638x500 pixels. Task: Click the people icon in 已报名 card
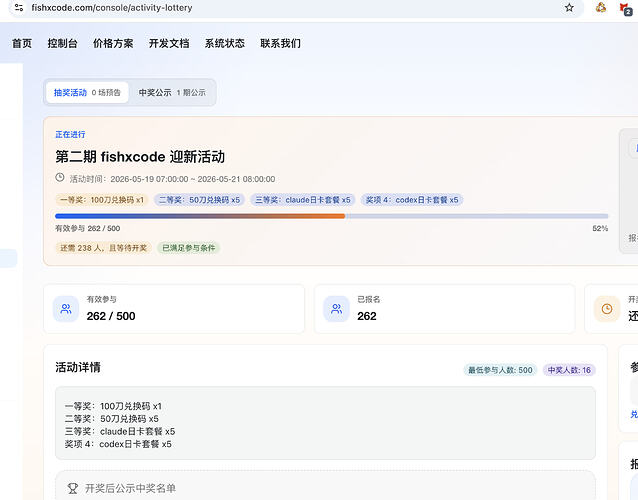pyautogui.click(x=336, y=309)
